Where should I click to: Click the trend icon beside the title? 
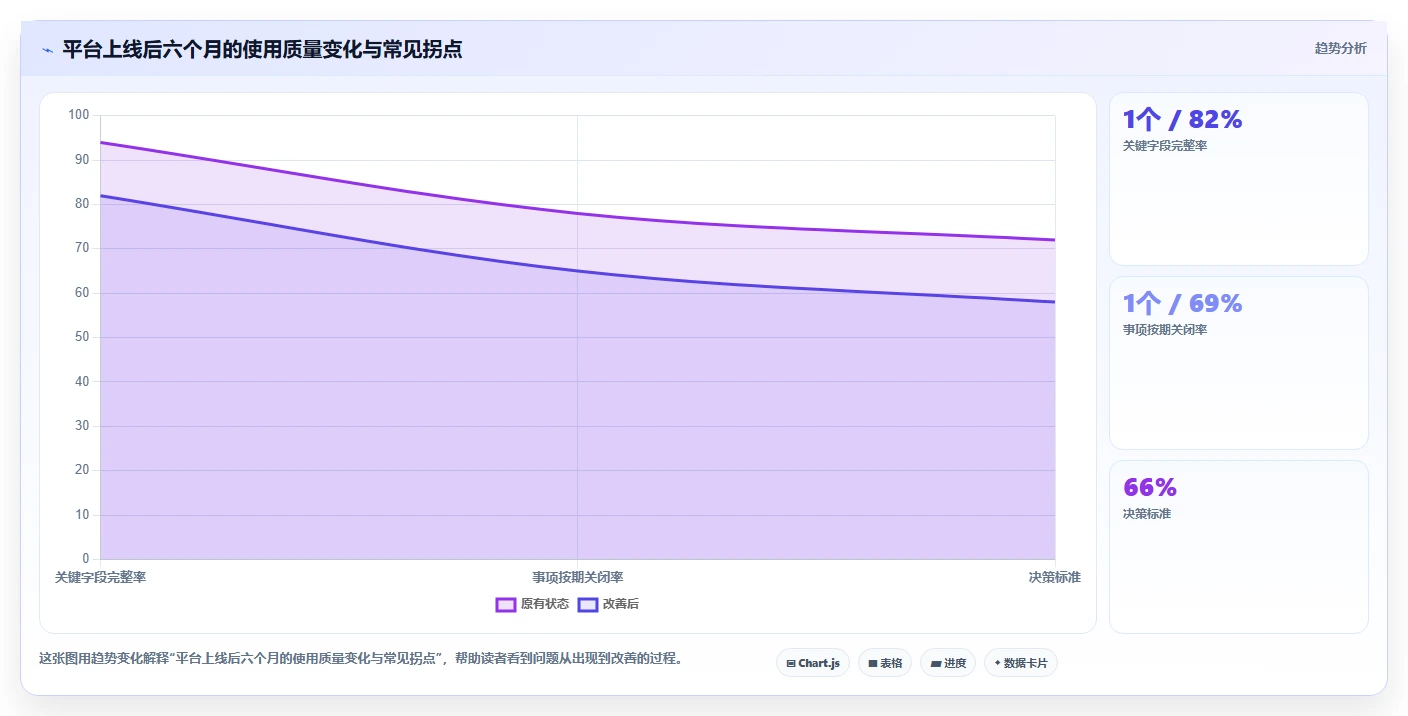pyautogui.click(x=47, y=50)
